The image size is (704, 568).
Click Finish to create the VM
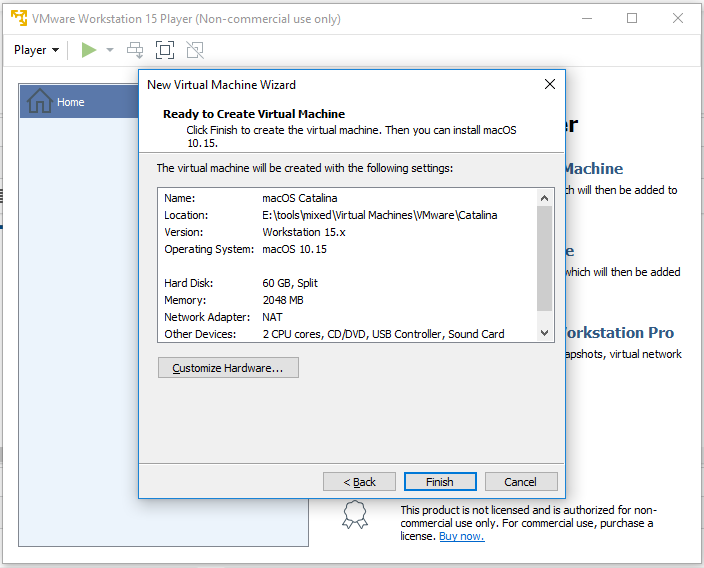tap(440, 482)
